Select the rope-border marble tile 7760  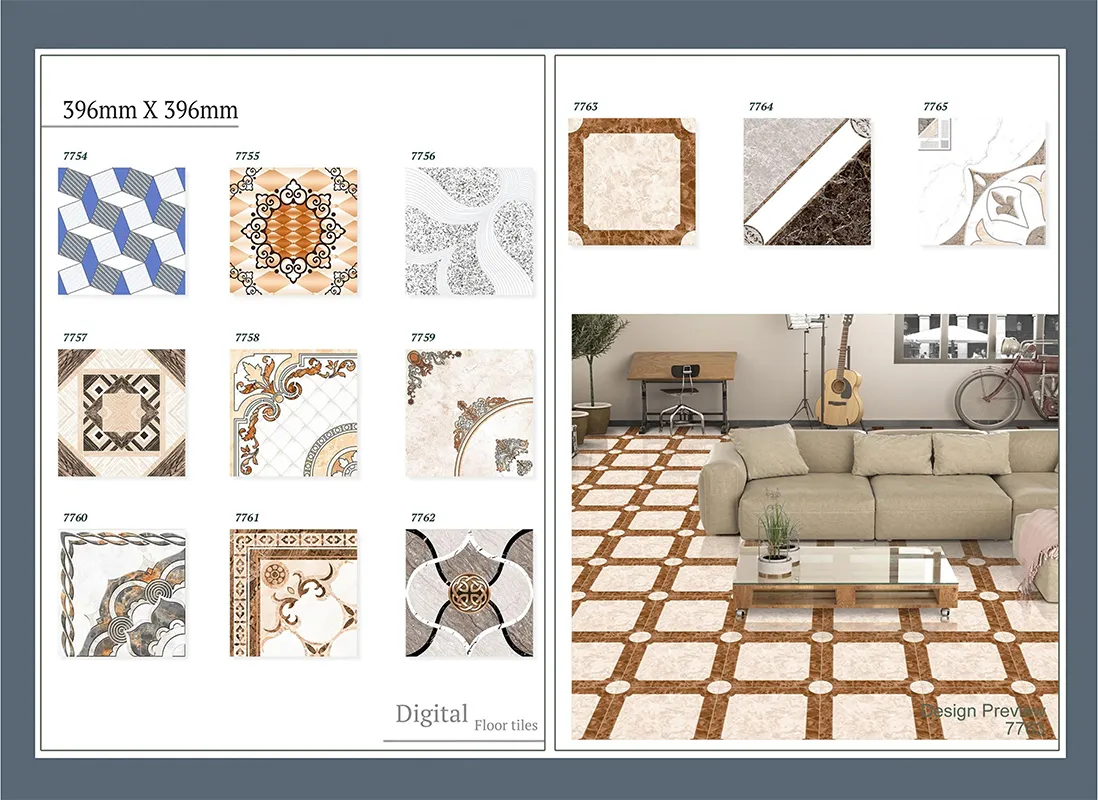point(121,593)
